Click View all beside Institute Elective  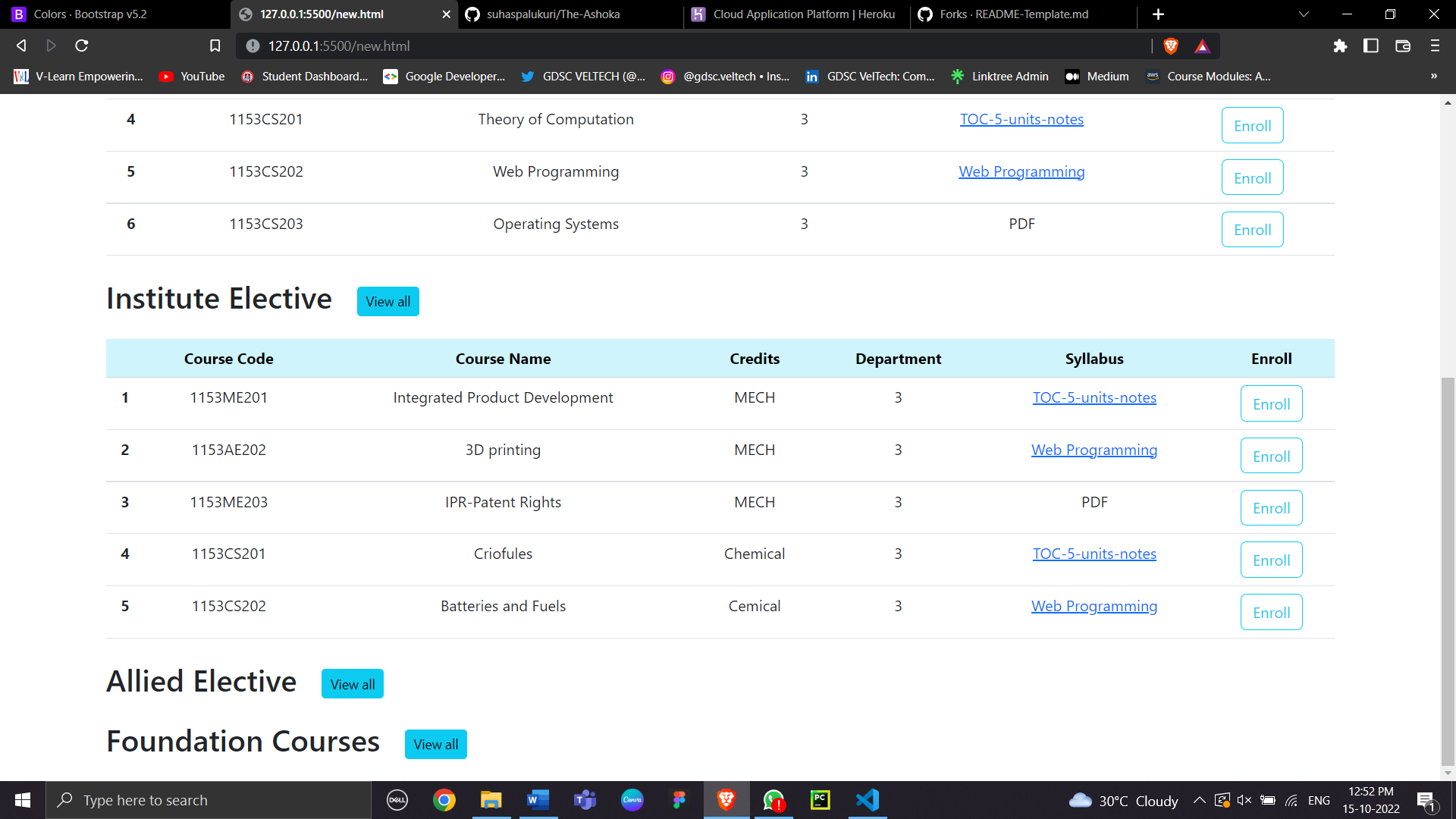[x=388, y=301]
